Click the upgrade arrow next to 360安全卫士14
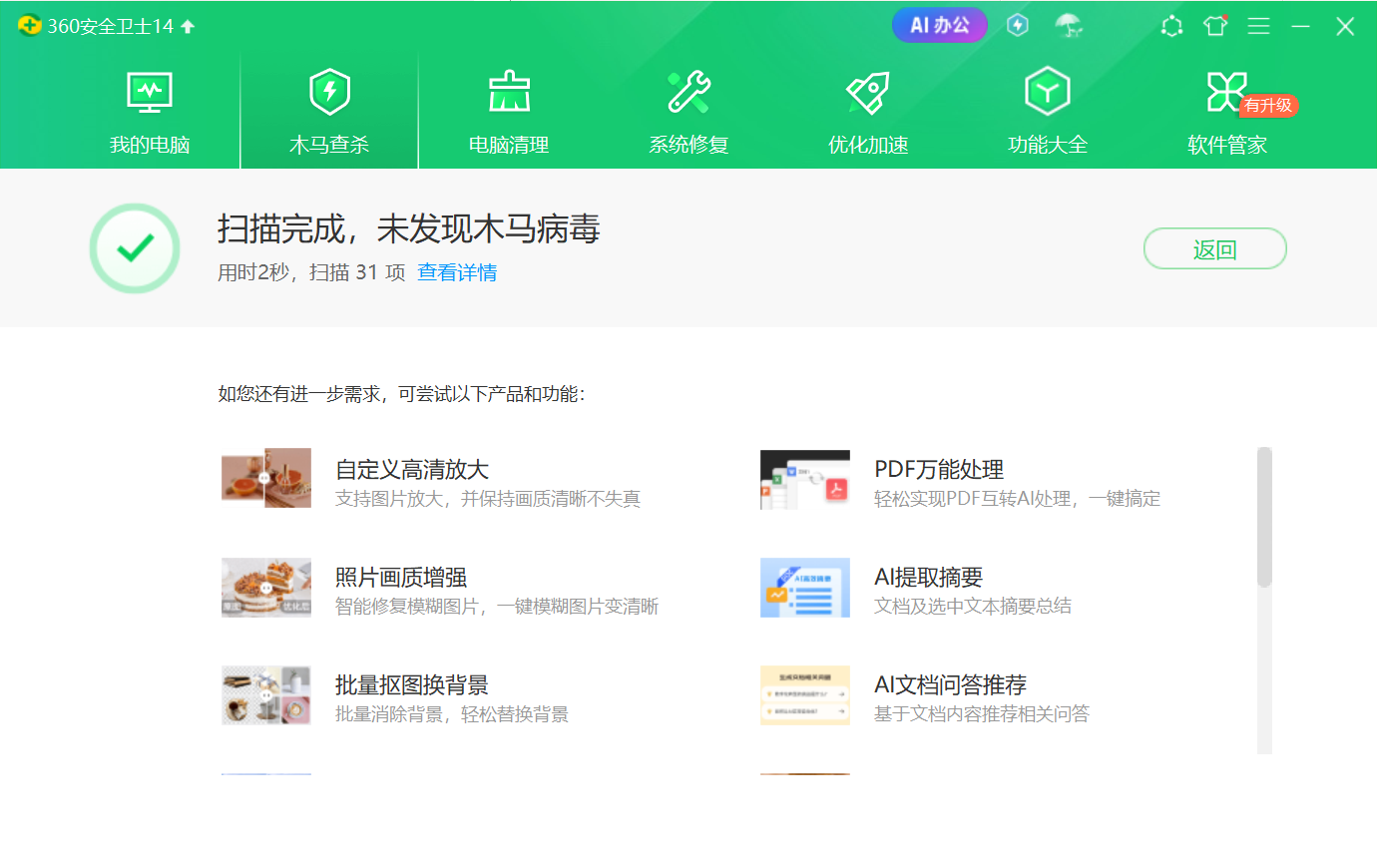The height and width of the screenshot is (868, 1377). click(188, 26)
